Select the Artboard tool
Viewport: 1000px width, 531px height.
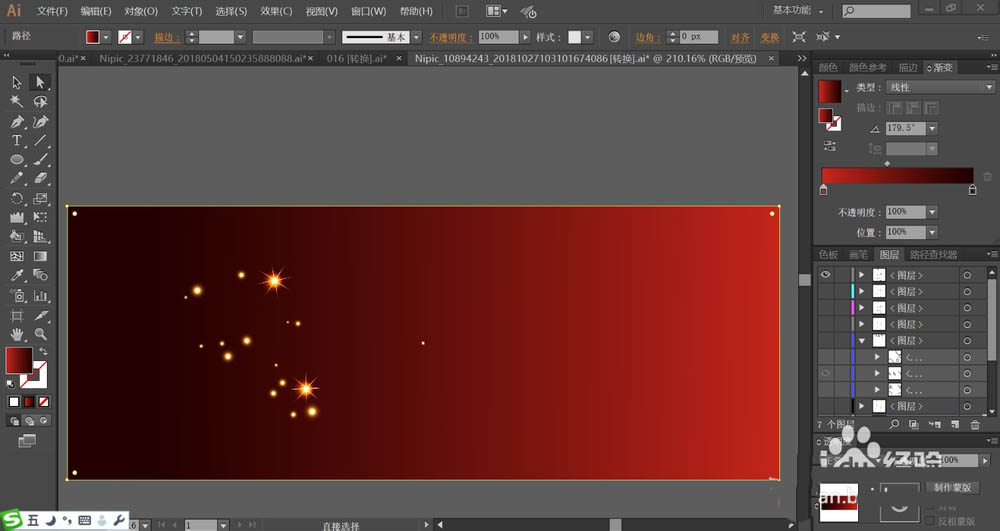[x=17, y=316]
